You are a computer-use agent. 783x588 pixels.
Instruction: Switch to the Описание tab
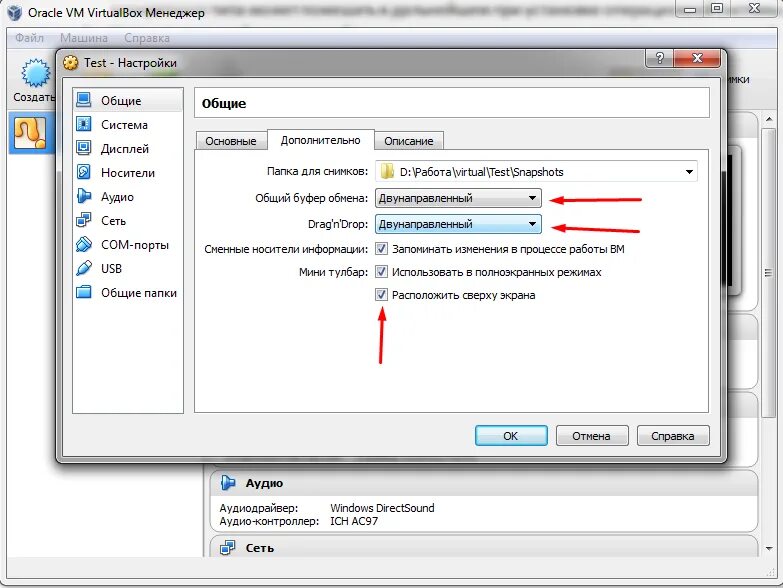[x=408, y=141]
